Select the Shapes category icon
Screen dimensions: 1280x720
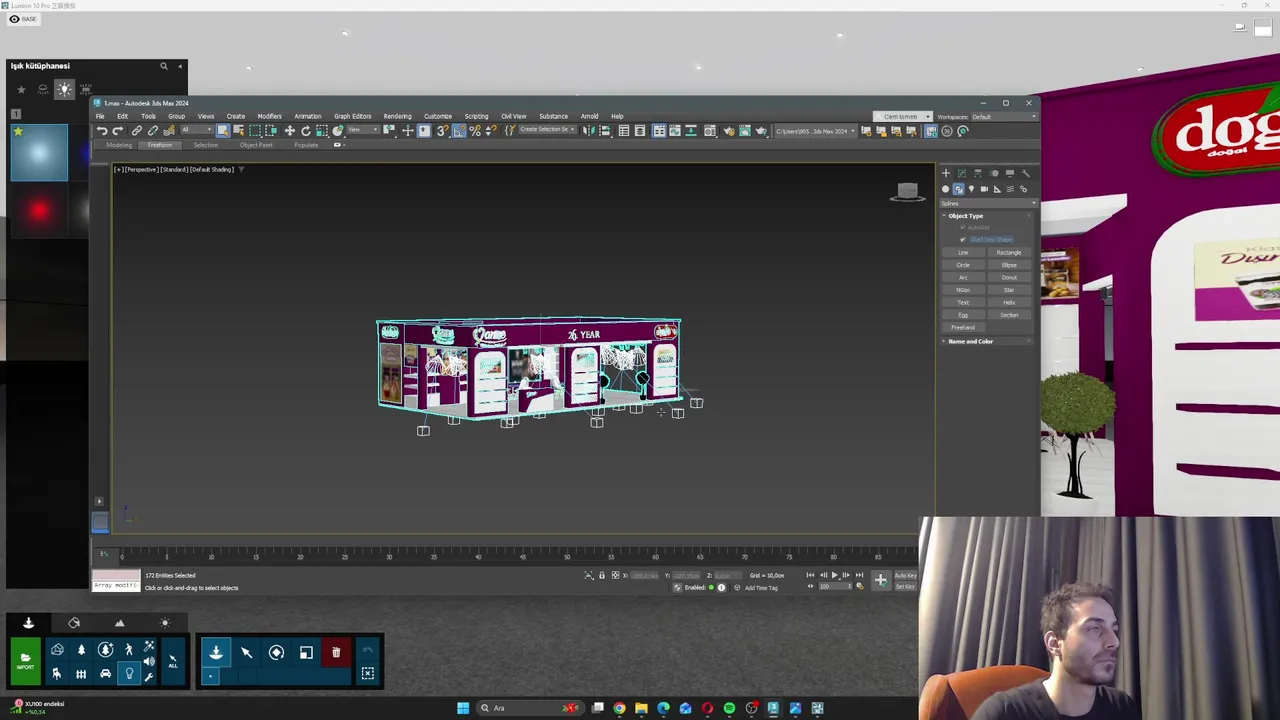tap(959, 189)
